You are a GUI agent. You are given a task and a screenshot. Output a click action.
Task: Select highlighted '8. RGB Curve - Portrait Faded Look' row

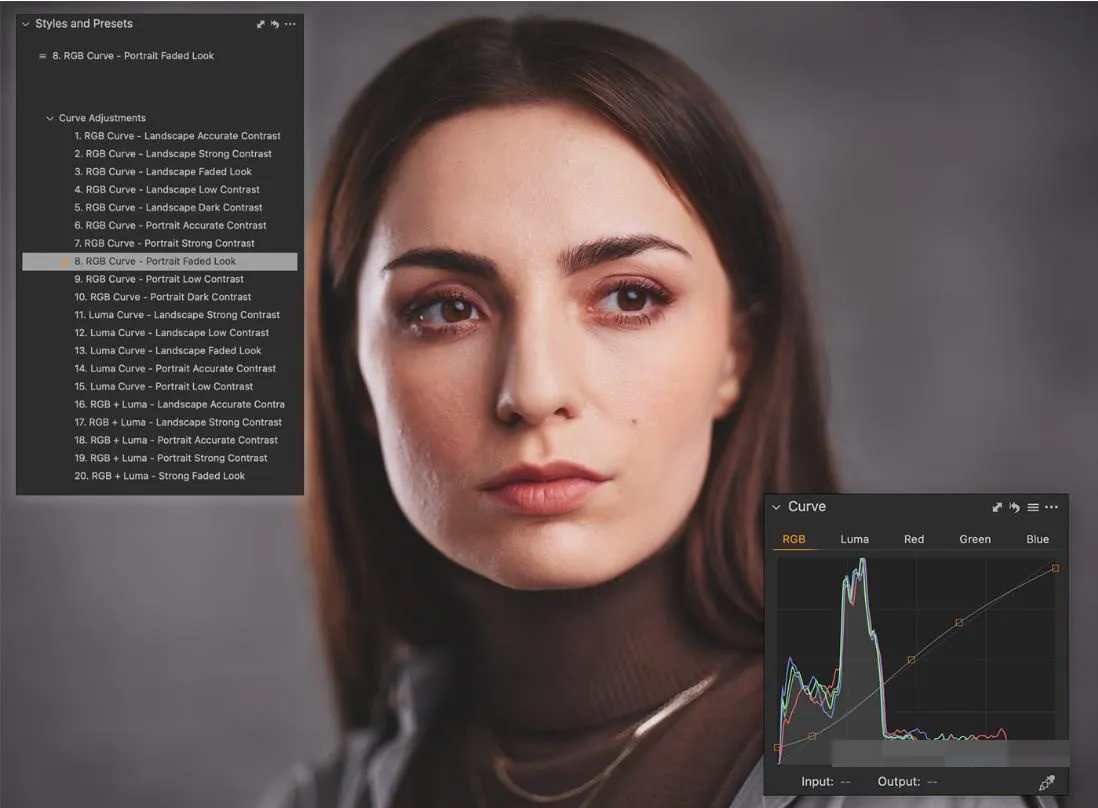coord(160,261)
